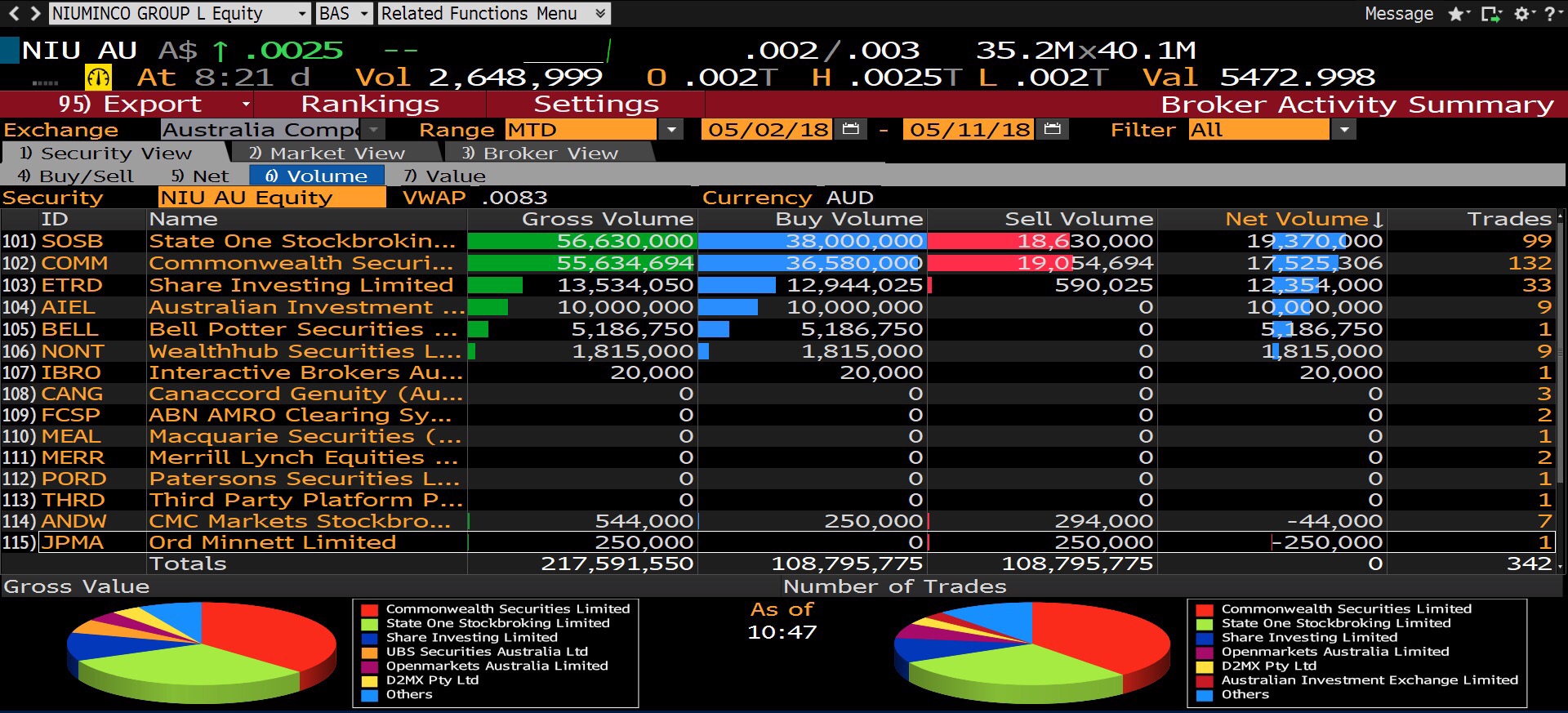Select the Value sub-tab

coord(445,176)
